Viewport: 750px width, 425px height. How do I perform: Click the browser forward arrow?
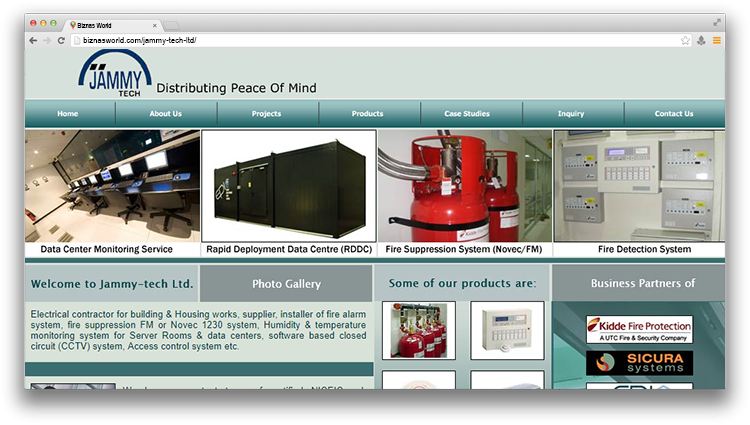point(47,40)
